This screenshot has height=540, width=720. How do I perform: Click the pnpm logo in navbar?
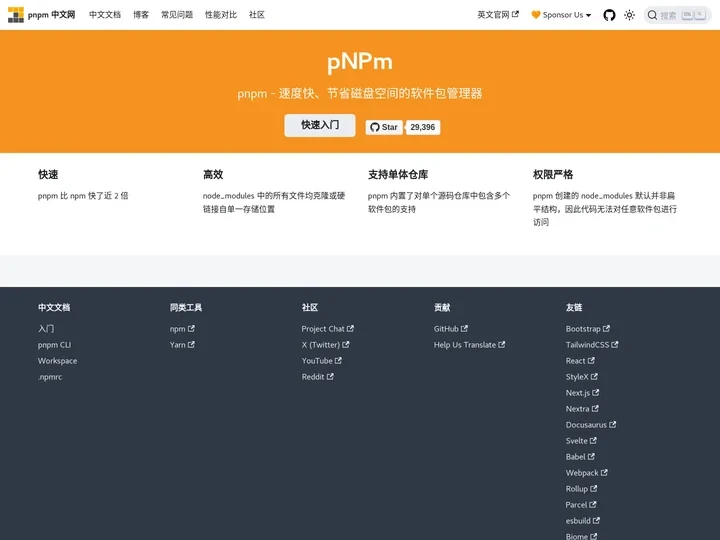[x=16, y=15]
